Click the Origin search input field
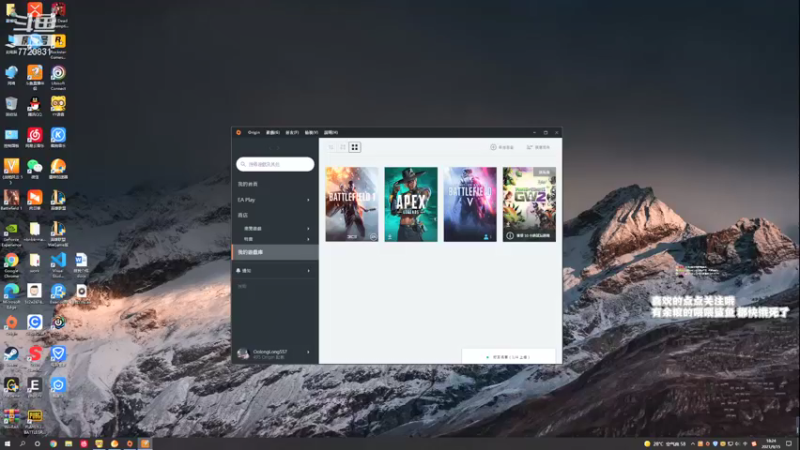Viewport: 800px width, 450px height. 275,164
